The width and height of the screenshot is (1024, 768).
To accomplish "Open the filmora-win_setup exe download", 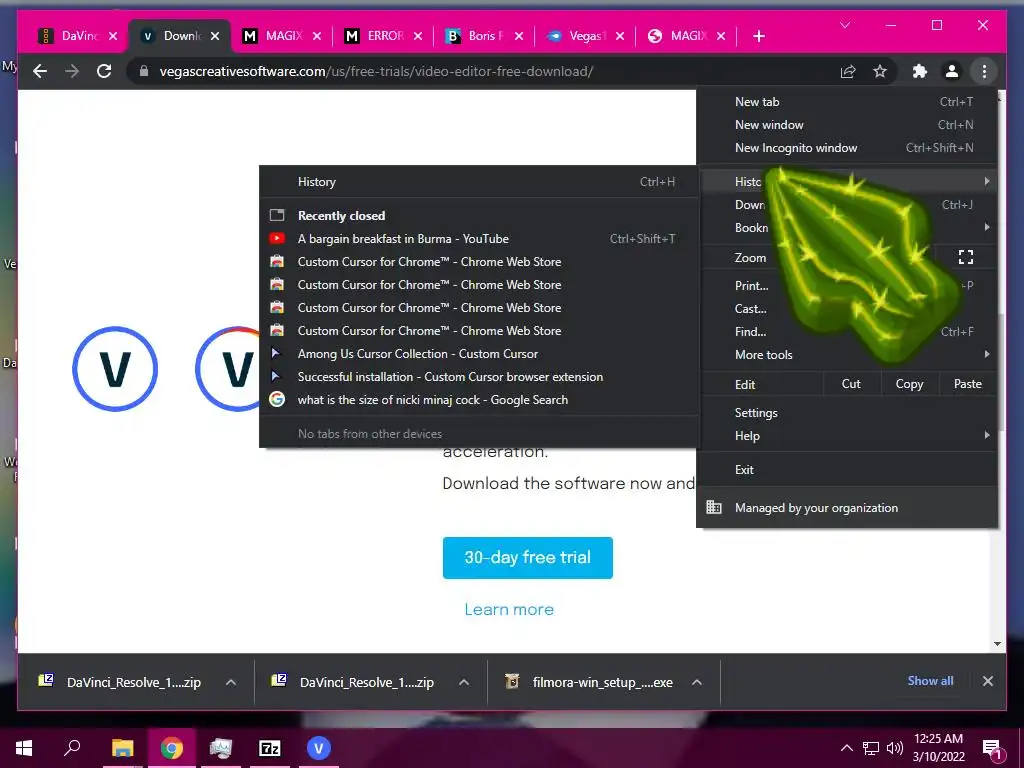I will click(602, 682).
